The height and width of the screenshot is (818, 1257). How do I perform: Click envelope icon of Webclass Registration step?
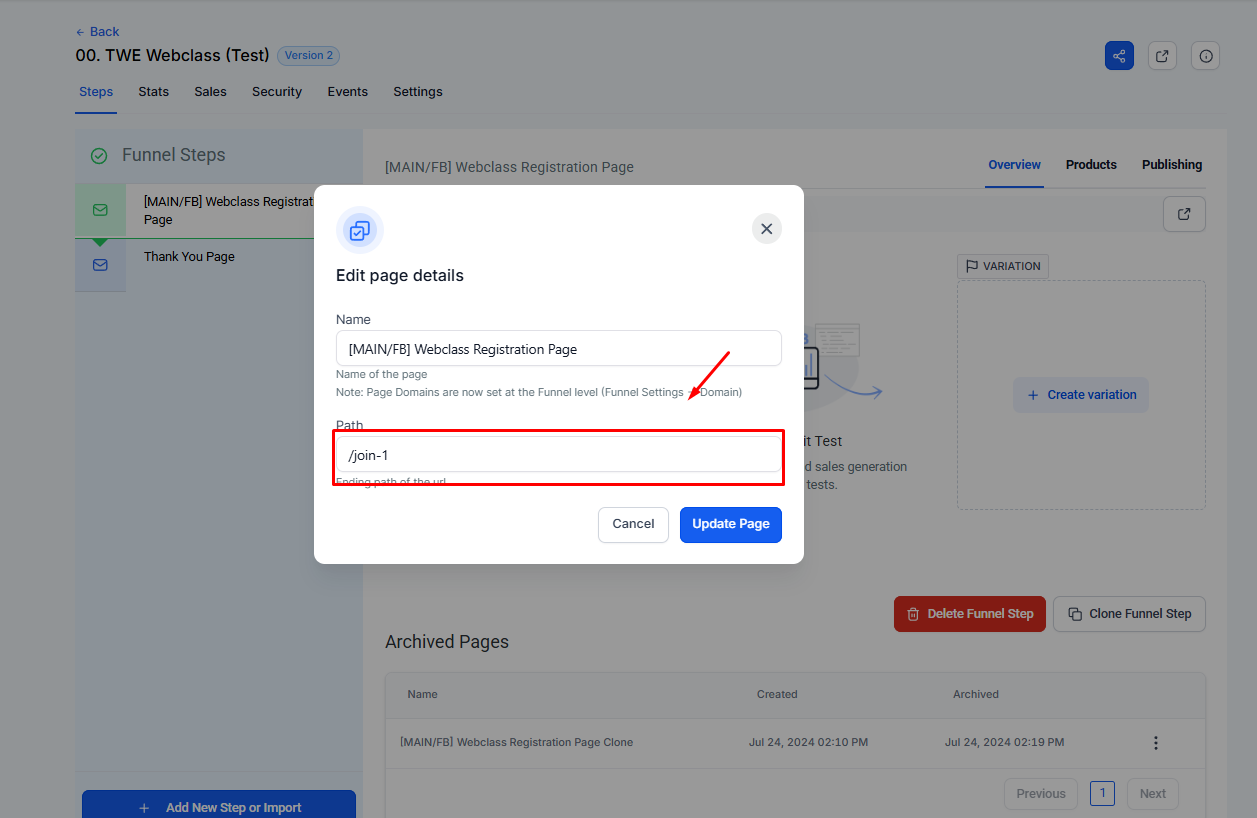(100, 210)
